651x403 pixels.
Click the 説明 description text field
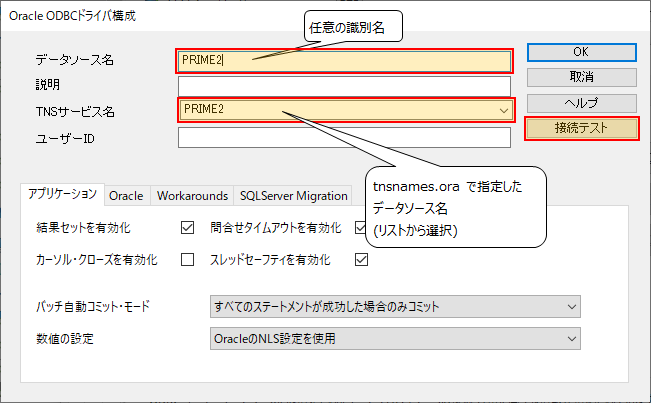344,86
